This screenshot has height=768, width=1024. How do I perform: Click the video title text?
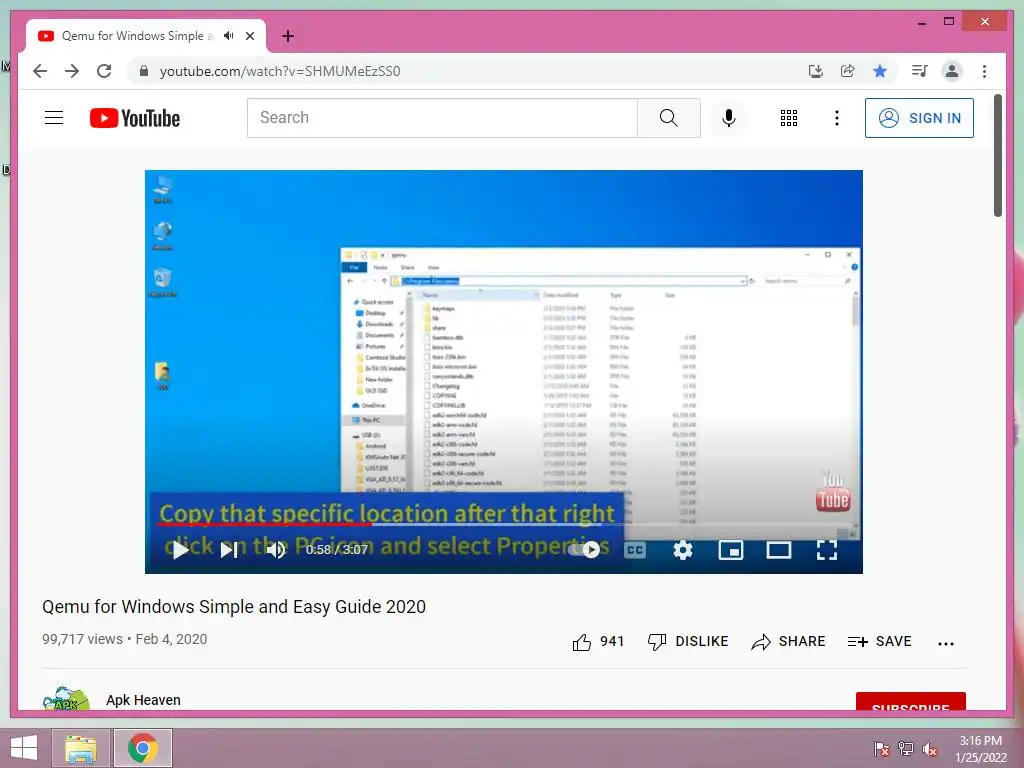pyautogui.click(x=234, y=607)
